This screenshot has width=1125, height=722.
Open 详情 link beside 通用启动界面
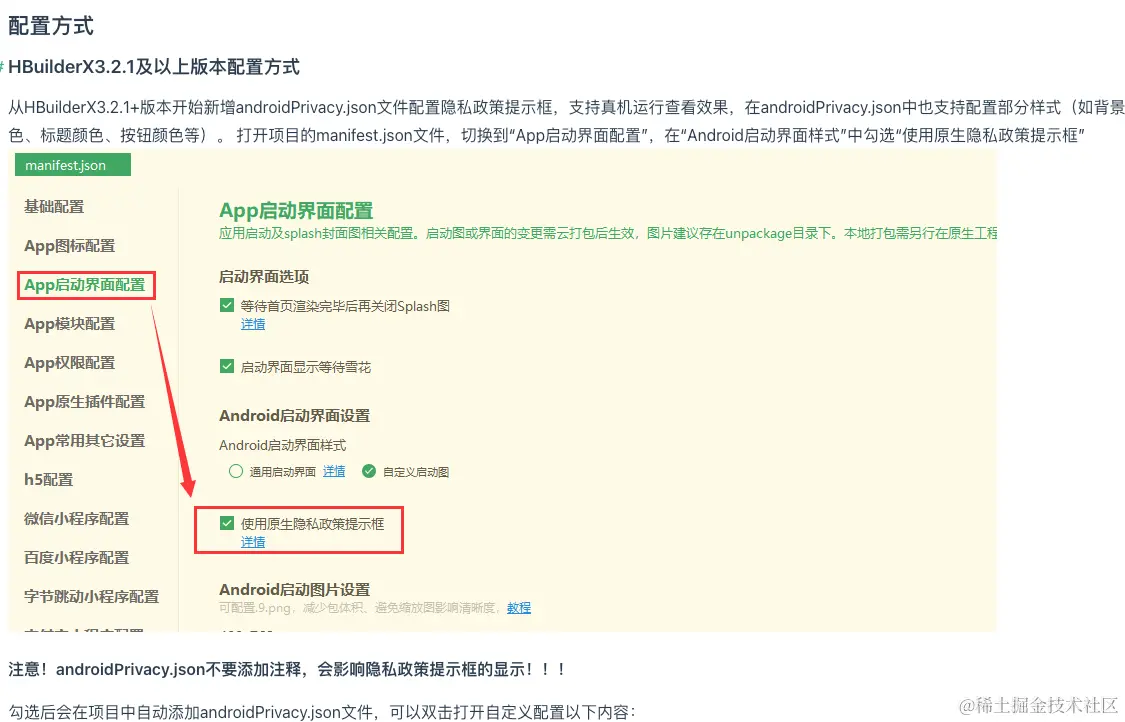coord(334,472)
